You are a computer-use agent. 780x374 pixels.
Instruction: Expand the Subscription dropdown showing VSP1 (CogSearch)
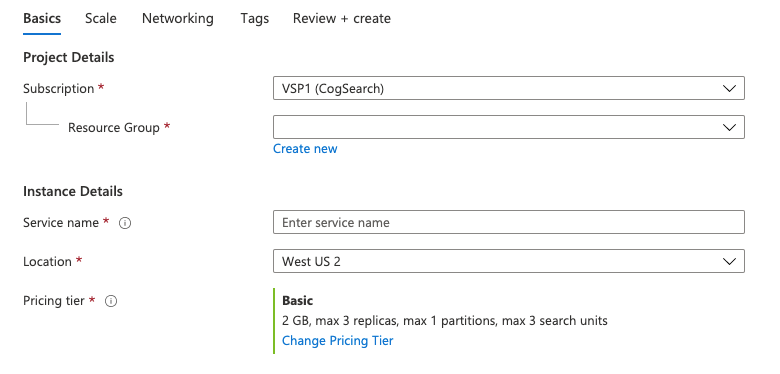(509, 88)
